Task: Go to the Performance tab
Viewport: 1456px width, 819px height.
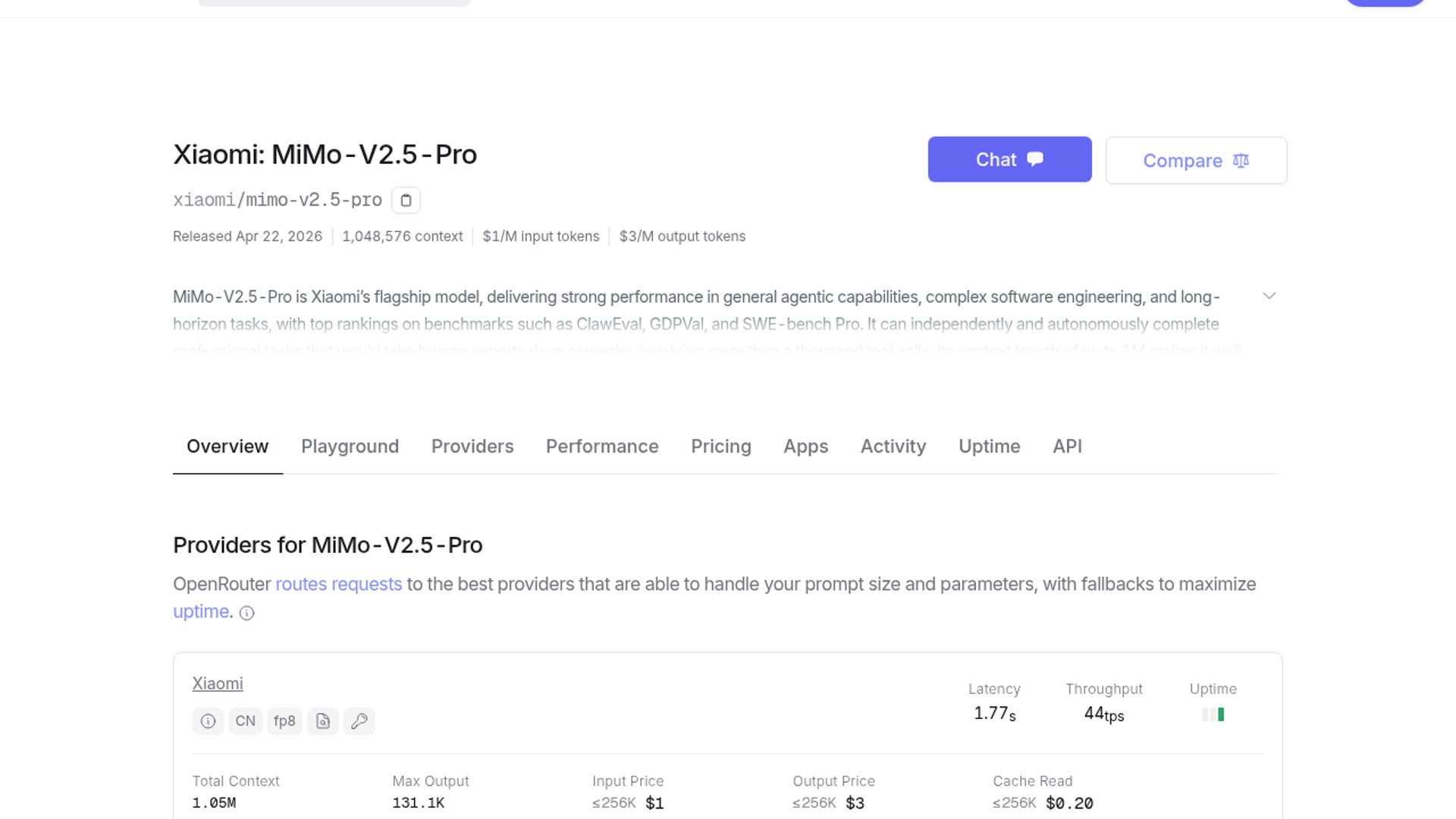Action: click(x=602, y=447)
